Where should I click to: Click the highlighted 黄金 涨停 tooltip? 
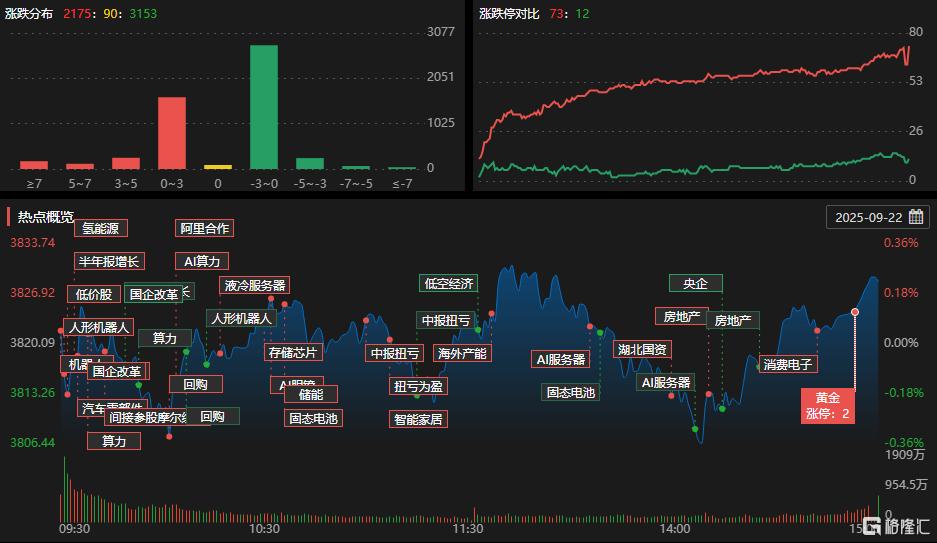pyautogui.click(x=827, y=406)
